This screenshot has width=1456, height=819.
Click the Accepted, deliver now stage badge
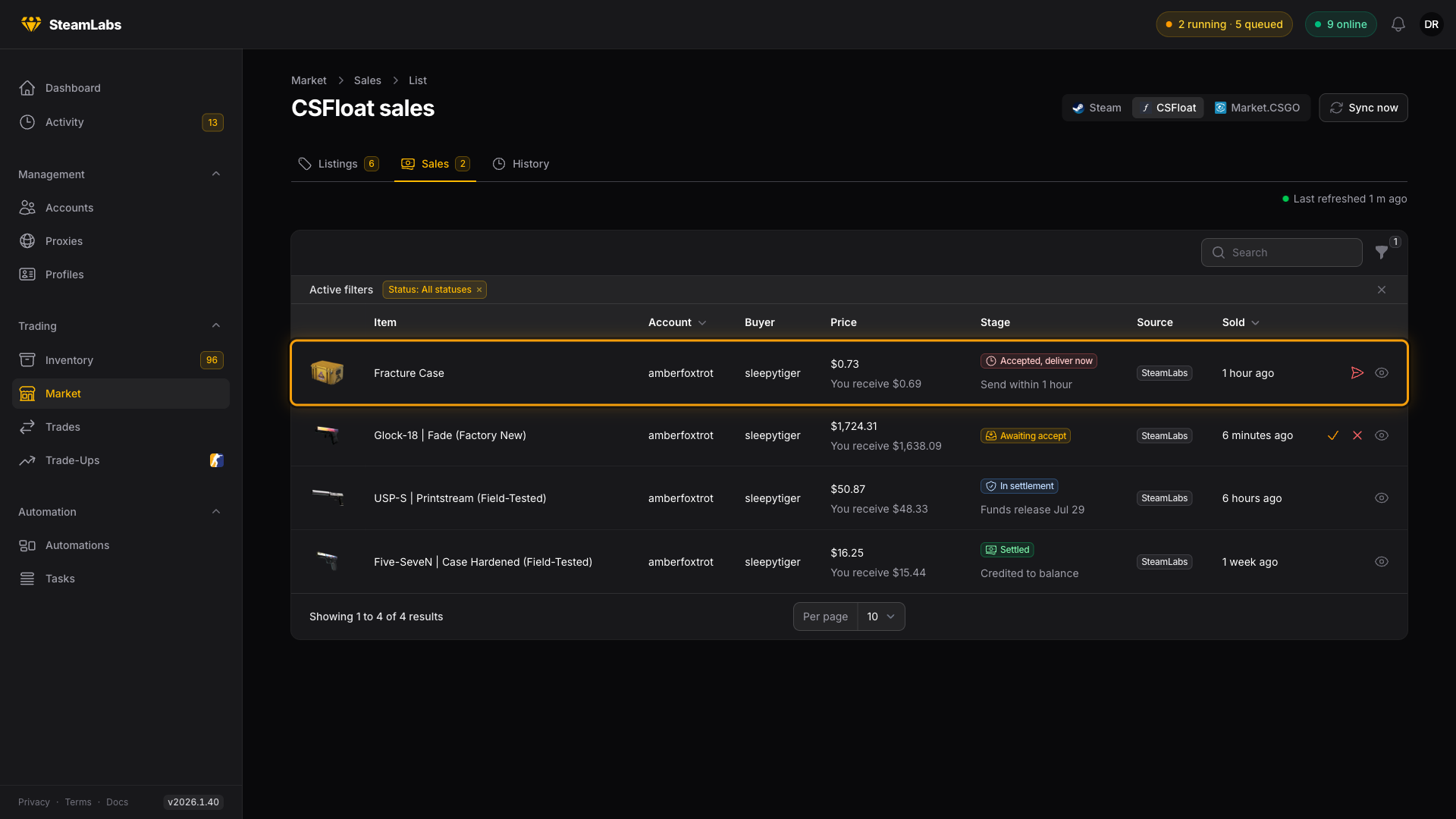click(1038, 361)
